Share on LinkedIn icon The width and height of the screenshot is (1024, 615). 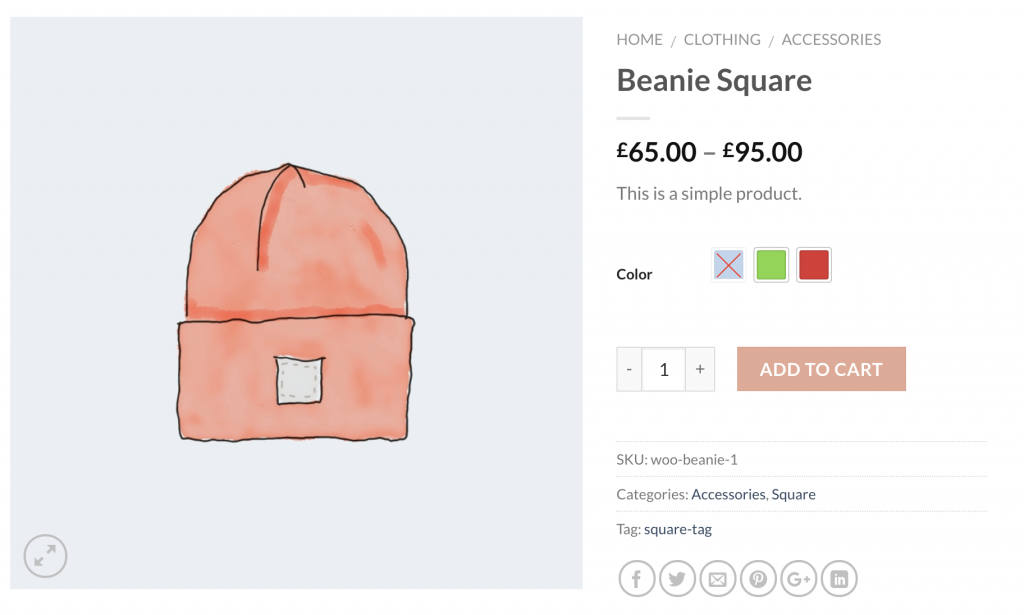tap(839, 578)
